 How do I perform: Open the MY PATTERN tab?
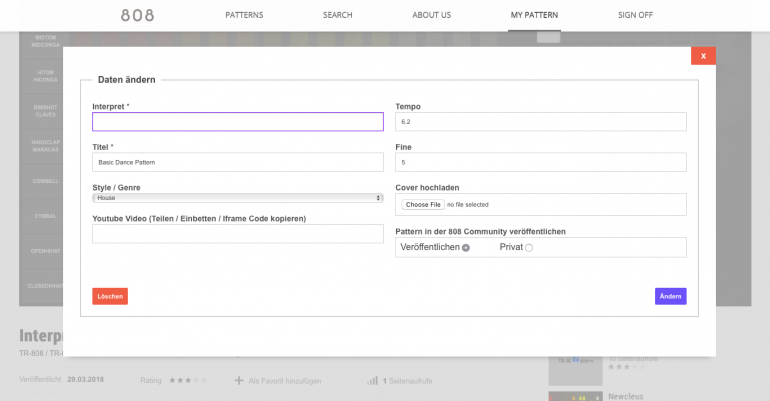(x=533, y=15)
